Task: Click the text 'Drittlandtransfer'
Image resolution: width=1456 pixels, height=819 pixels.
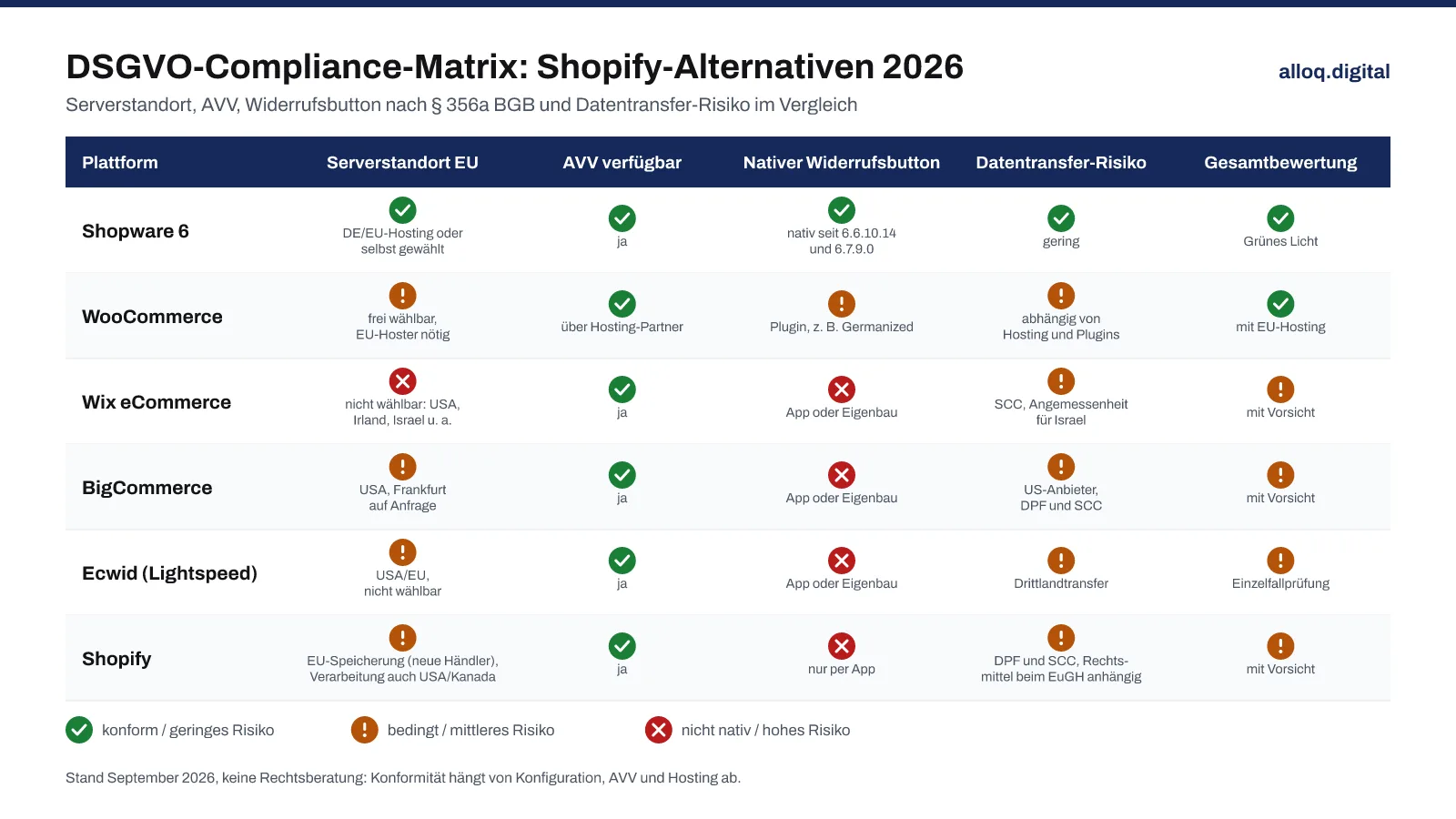Action: point(1061,583)
